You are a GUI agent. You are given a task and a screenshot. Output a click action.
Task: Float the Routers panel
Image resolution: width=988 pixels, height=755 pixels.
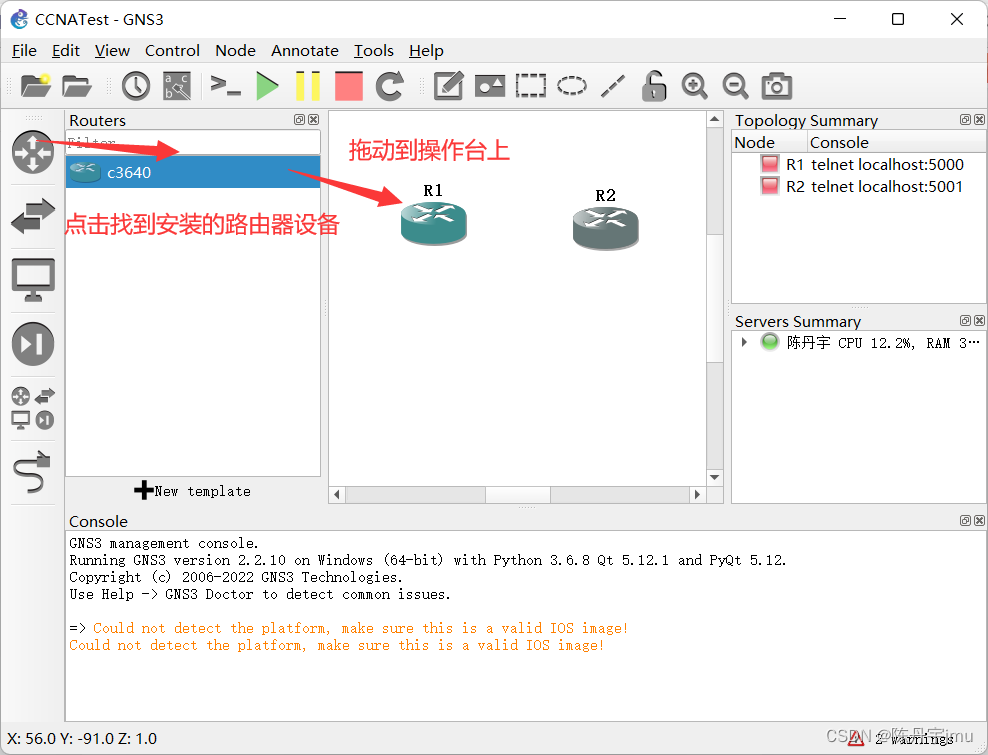coord(299,119)
